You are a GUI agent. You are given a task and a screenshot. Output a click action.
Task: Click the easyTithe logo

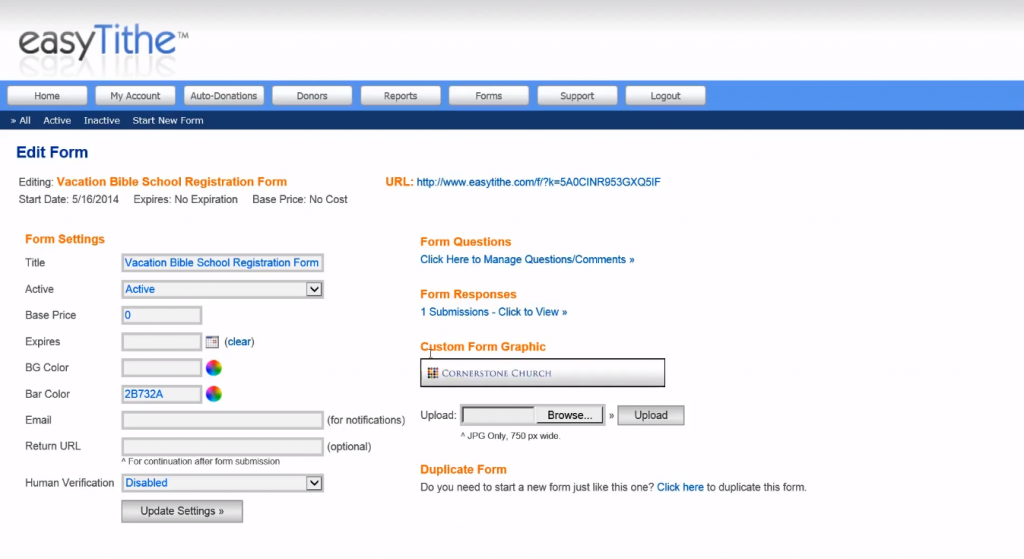[102, 46]
